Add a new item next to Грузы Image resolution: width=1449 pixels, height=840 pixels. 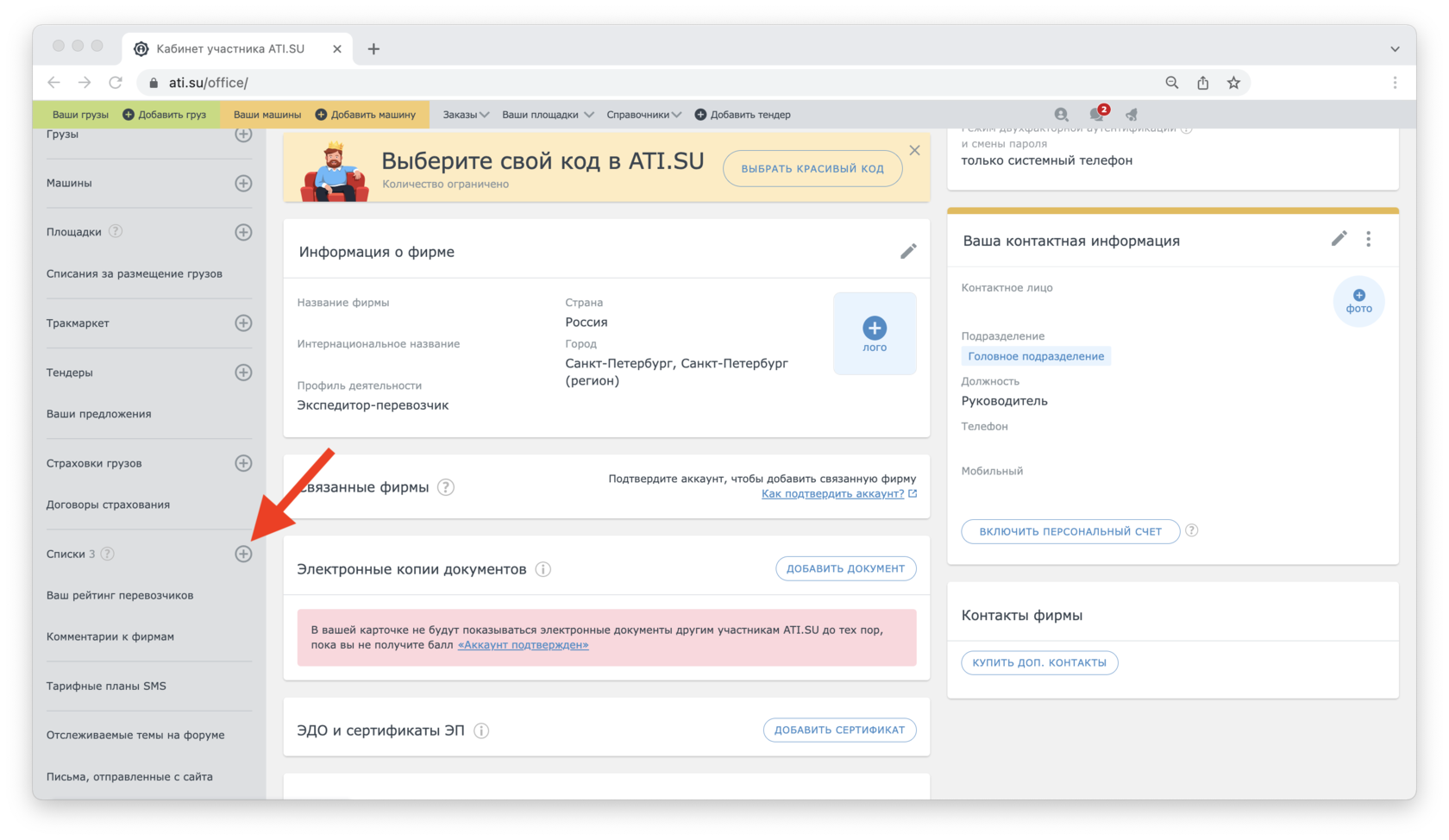point(243,135)
